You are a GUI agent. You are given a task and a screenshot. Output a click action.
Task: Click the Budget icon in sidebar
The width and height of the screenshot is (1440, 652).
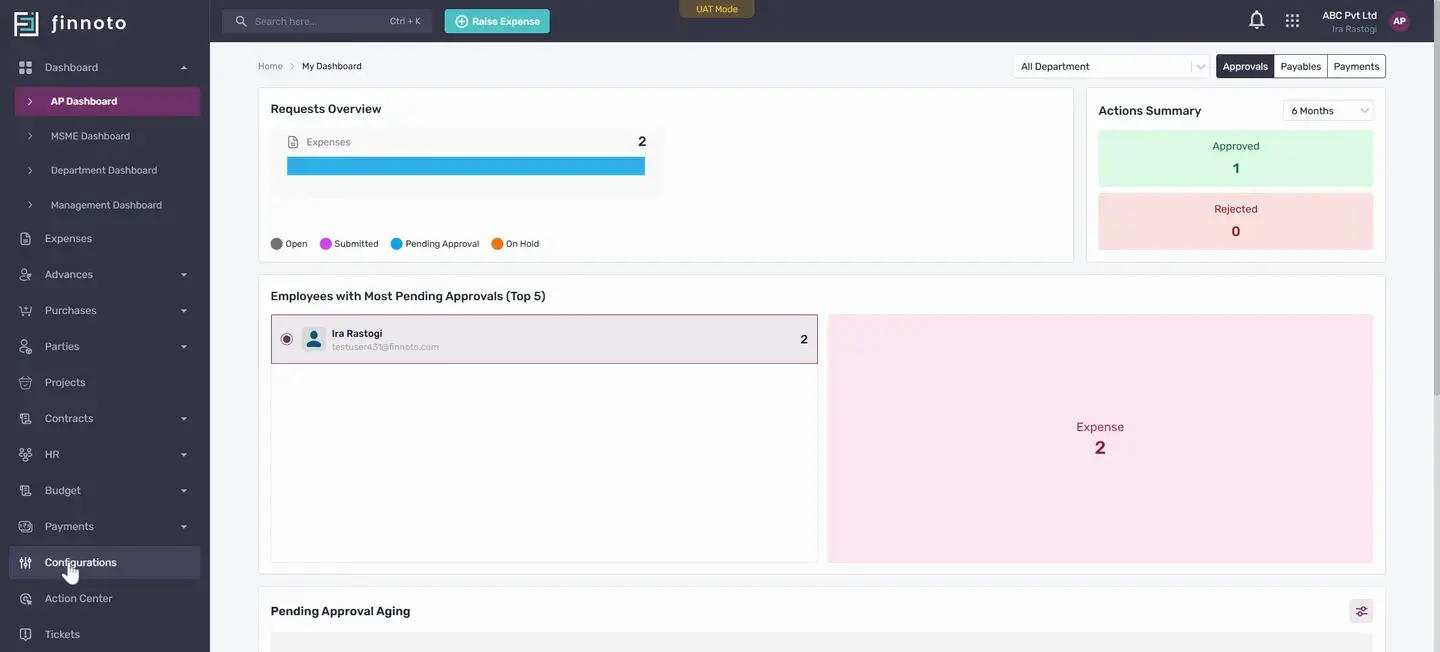[26, 490]
